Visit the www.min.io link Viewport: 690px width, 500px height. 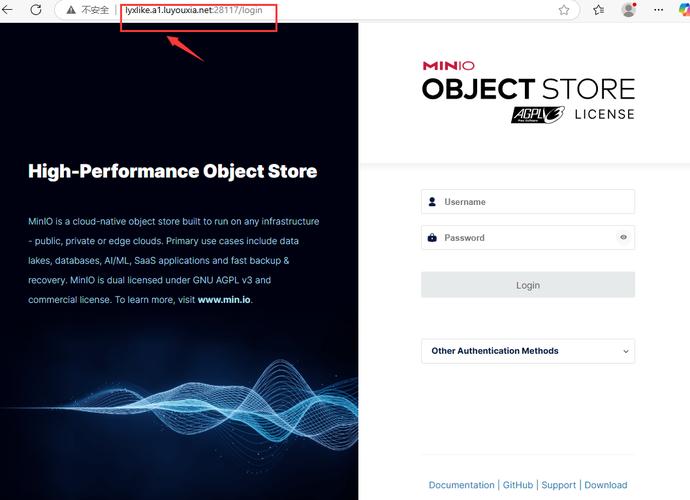click(224, 300)
